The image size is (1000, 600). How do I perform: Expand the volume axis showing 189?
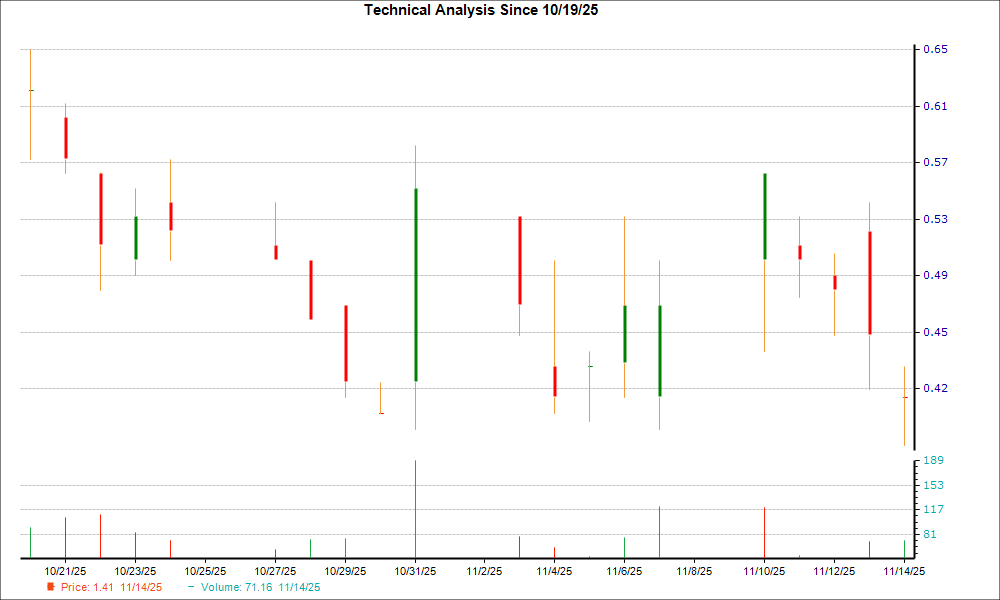pyautogui.click(x=933, y=462)
